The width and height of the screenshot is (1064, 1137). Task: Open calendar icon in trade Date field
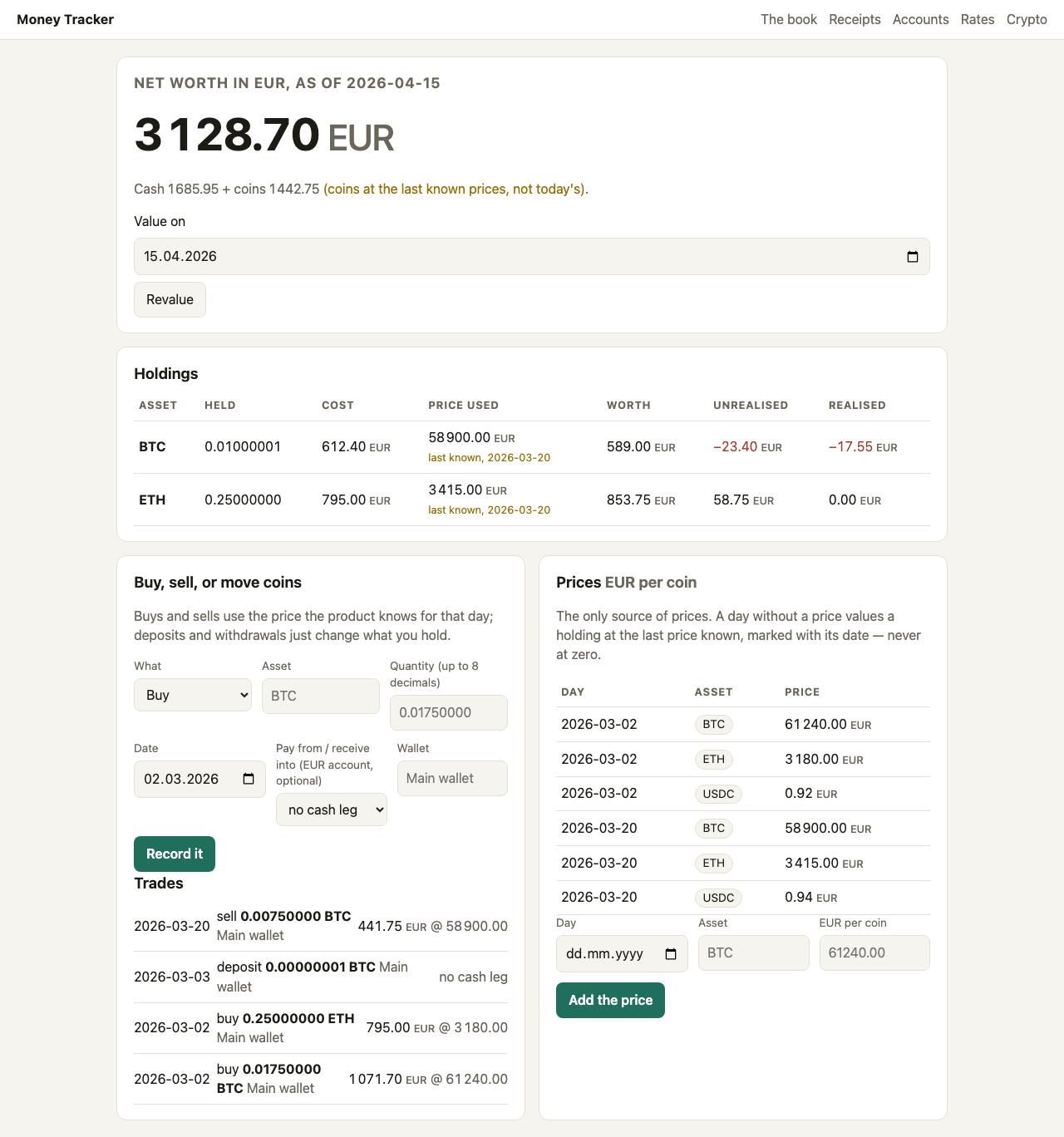[x=249, y=779]
